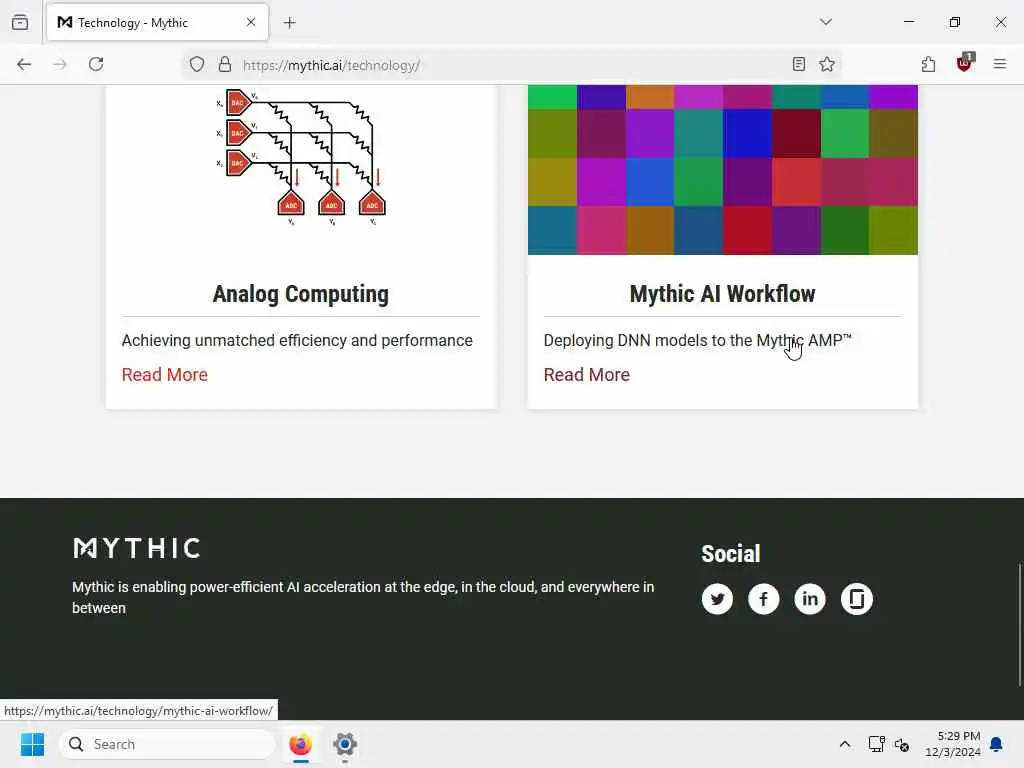Click the text "Achieving unmatched efficiency and performance"

(297, 341)
